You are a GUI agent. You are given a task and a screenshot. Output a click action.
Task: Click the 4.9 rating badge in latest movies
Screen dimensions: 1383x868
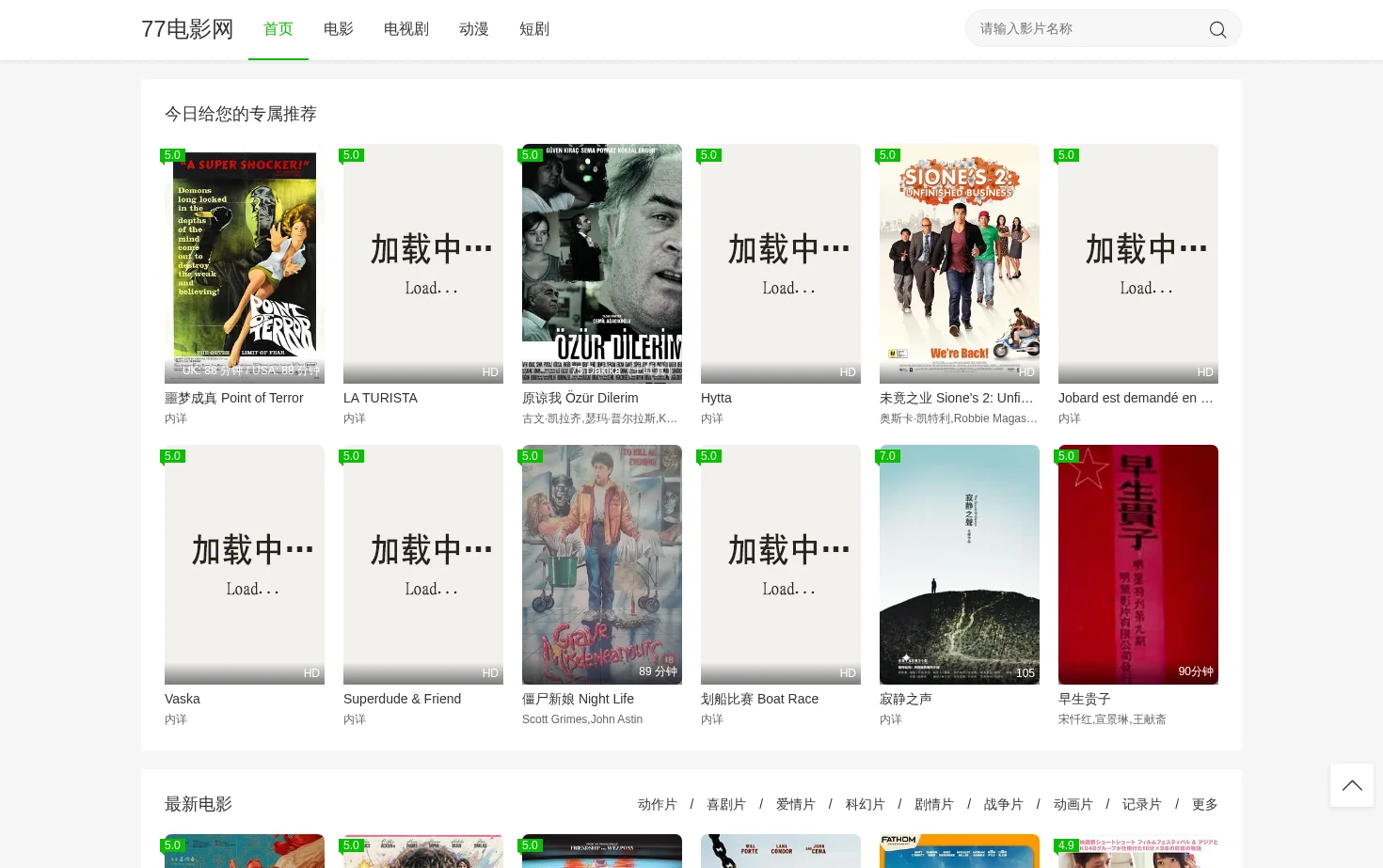click(x=1067, y=845)
